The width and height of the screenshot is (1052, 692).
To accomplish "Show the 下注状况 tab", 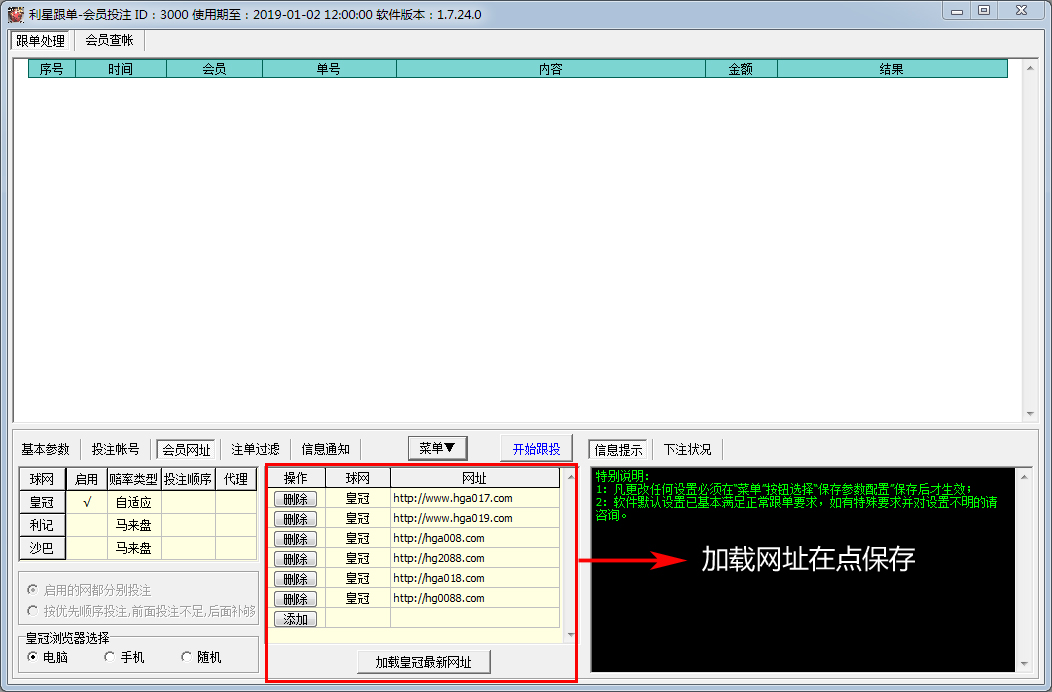I will [688, 449].
